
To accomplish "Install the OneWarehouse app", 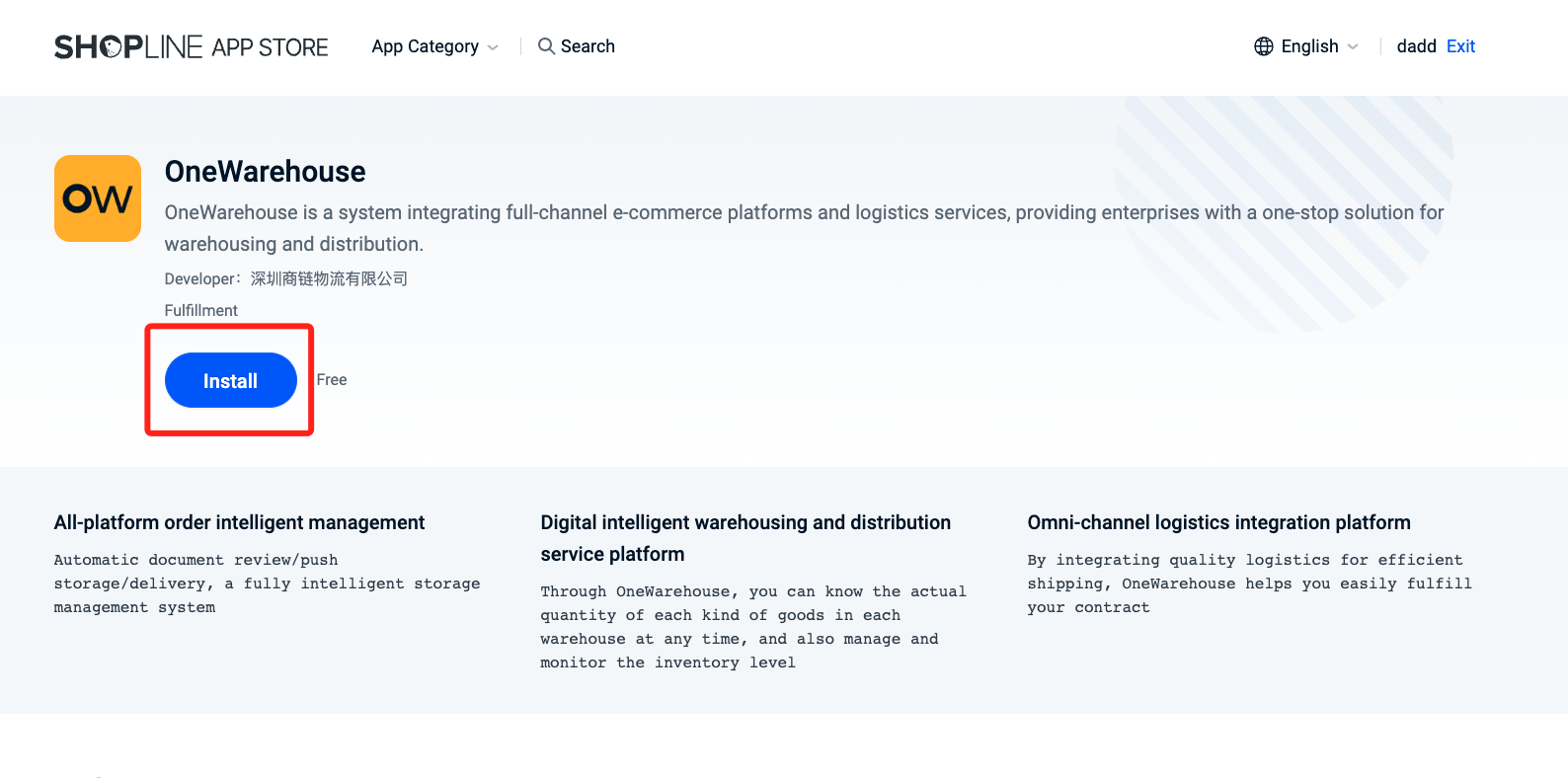I will 231,380.
